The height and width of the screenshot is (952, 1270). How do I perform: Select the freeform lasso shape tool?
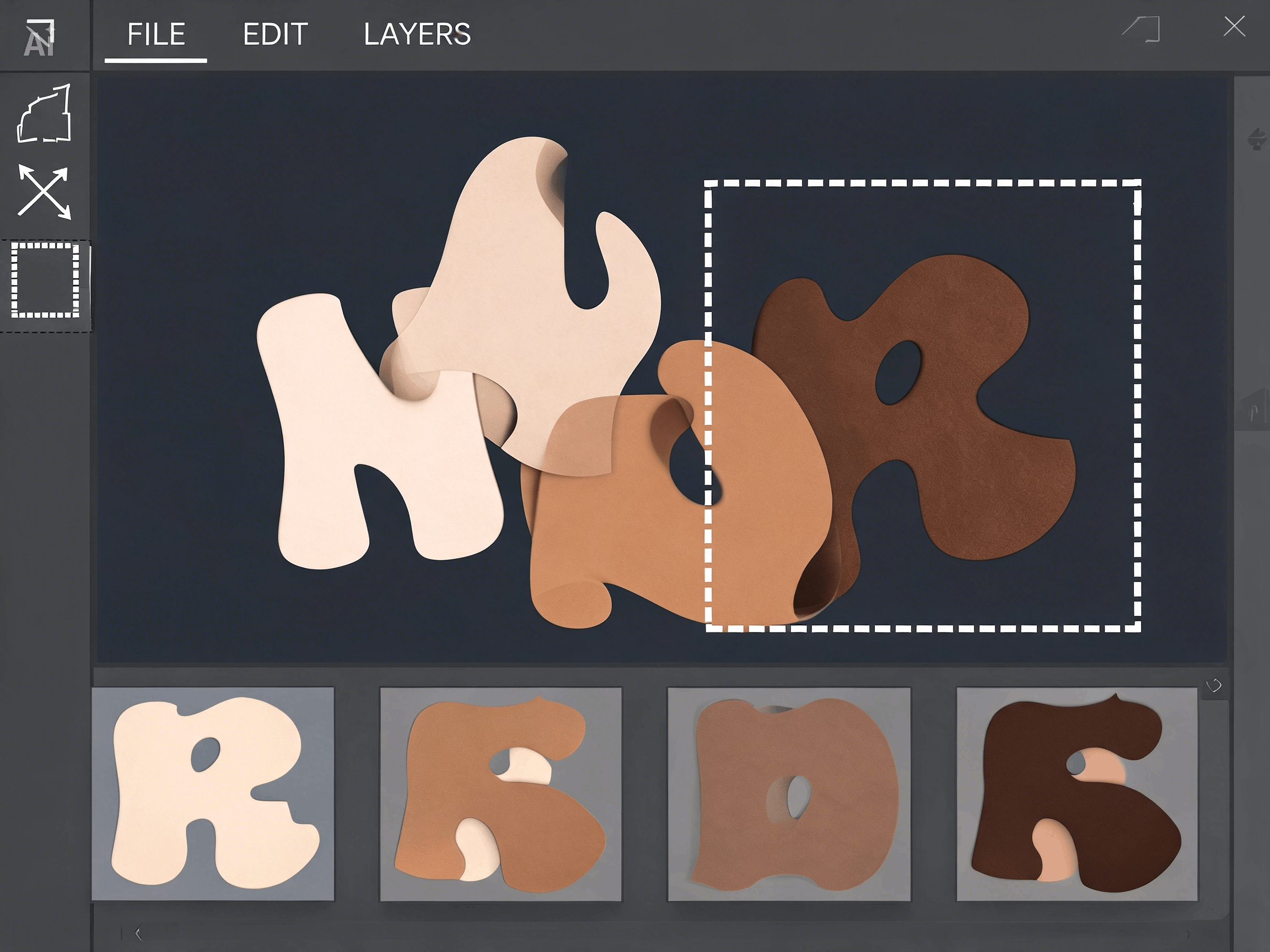[44, 113]
